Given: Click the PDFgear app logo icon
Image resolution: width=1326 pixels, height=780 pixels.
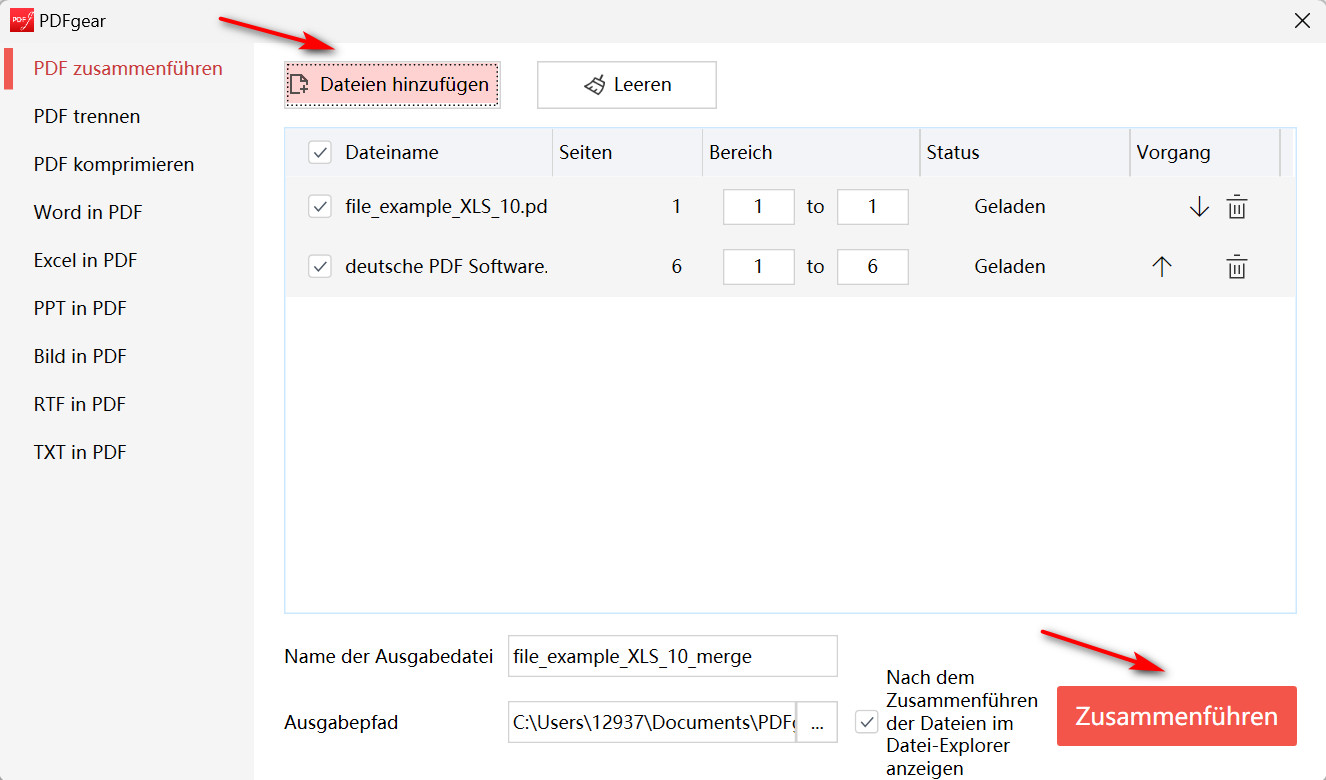Looking at the screenshot, I should (x=21, y=20).
